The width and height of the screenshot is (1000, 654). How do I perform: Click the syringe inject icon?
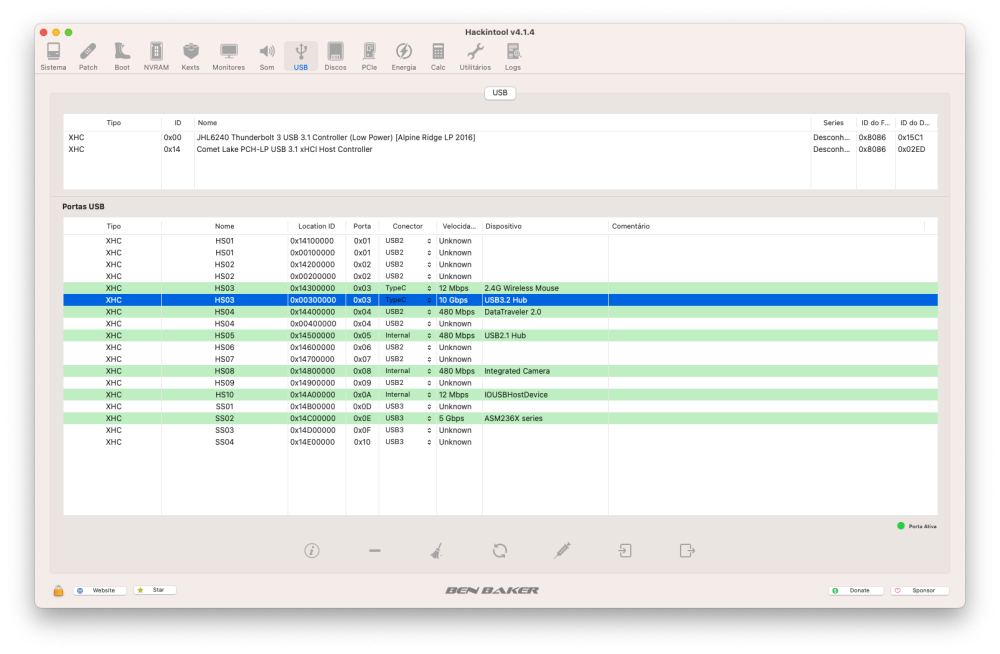562,551
